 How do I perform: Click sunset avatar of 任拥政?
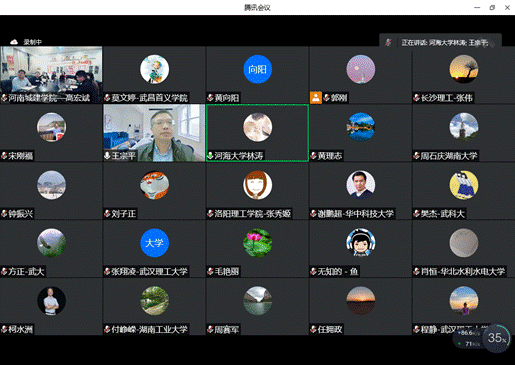coord(361,301)
